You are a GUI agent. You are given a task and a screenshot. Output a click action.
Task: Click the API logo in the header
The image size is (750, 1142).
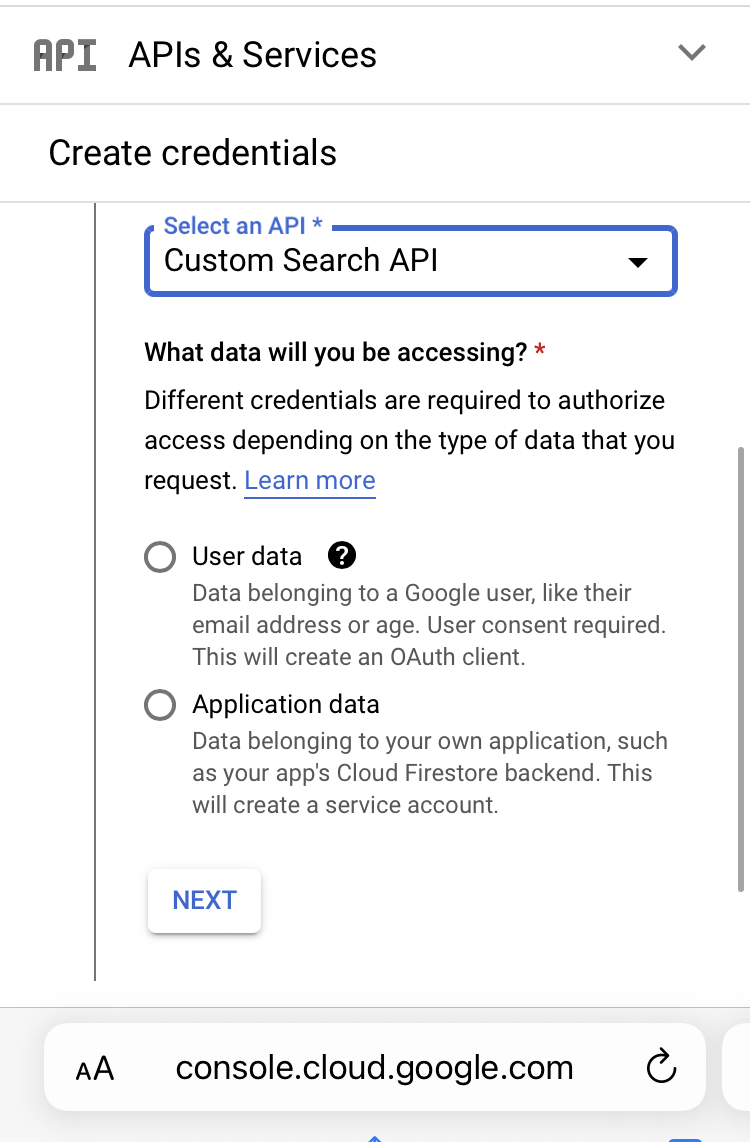(x=64, y=54)
